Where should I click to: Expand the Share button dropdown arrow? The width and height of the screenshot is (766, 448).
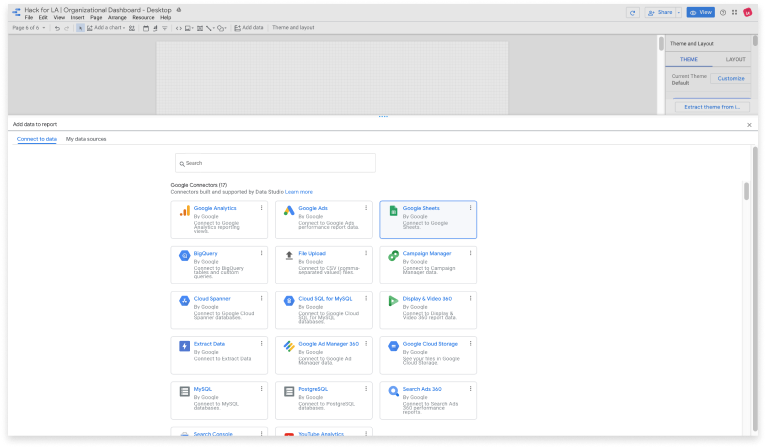[678, 13]
